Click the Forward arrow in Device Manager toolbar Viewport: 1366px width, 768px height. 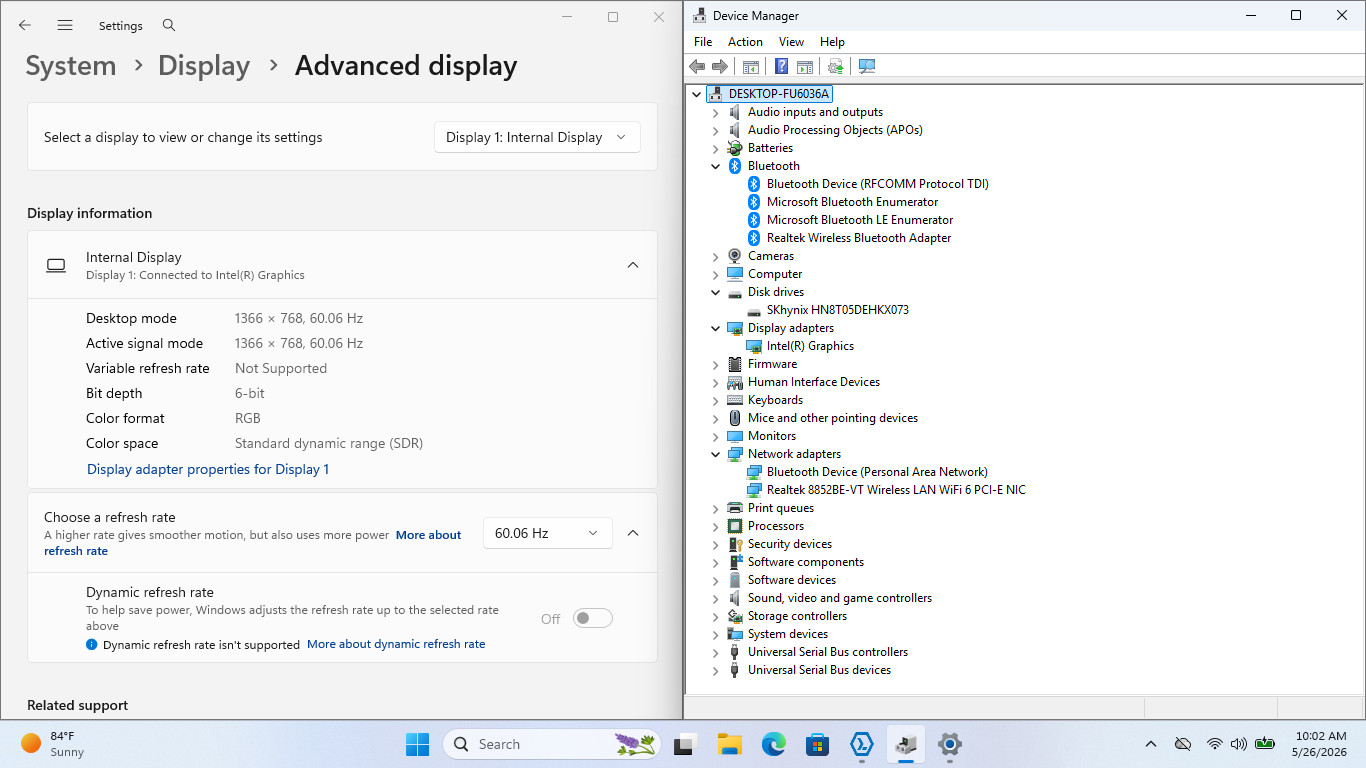coord(720,66)
